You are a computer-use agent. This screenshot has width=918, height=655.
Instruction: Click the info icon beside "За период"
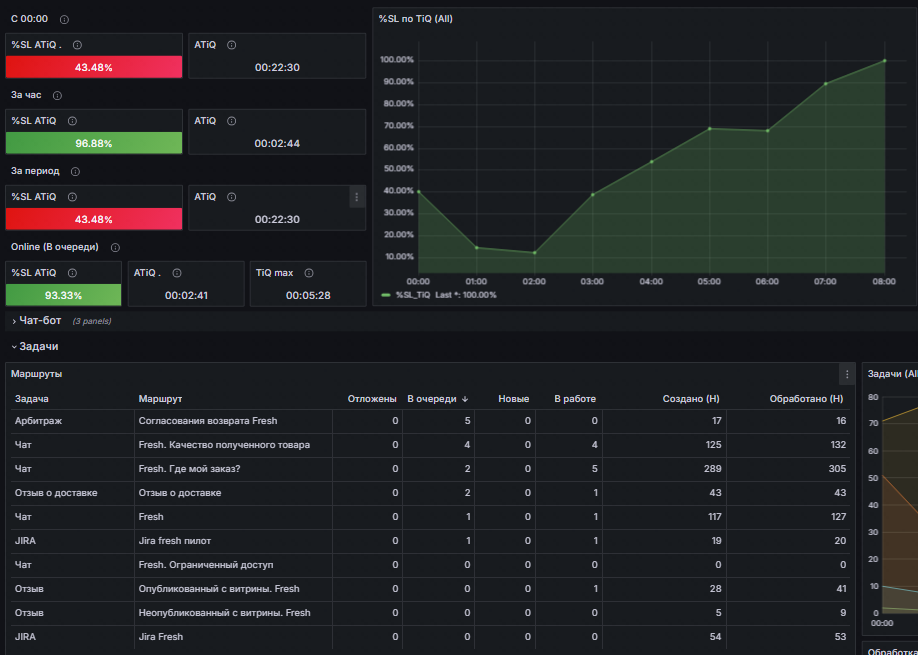[75, 171]
